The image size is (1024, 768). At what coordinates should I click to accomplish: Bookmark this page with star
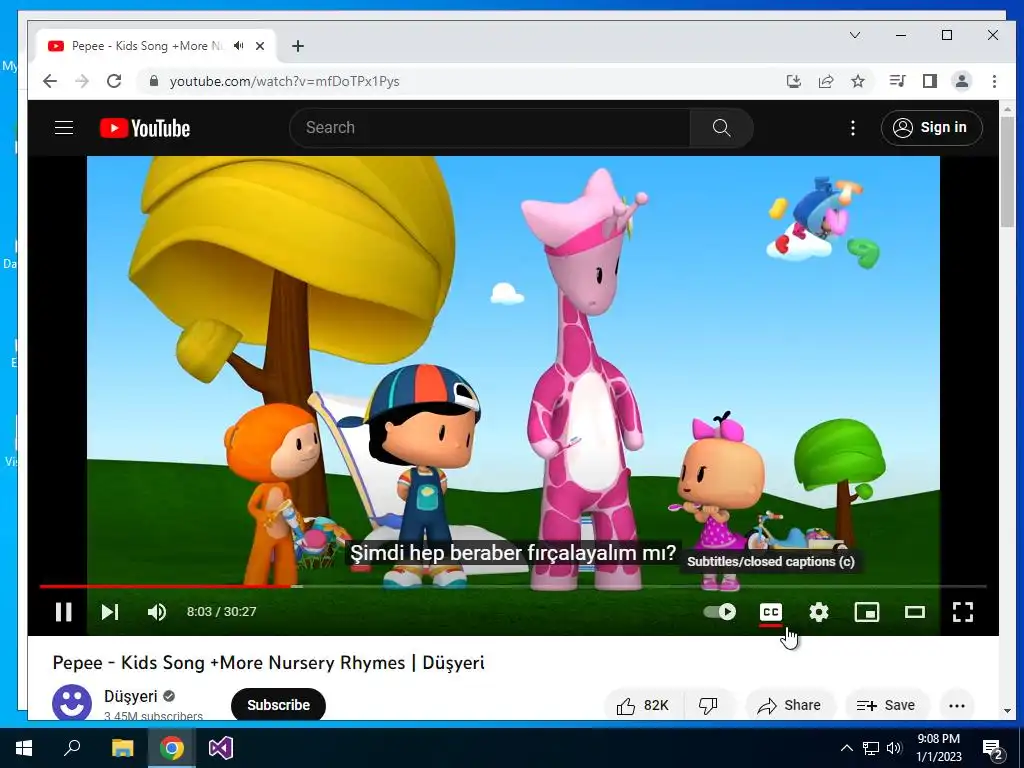857,81
